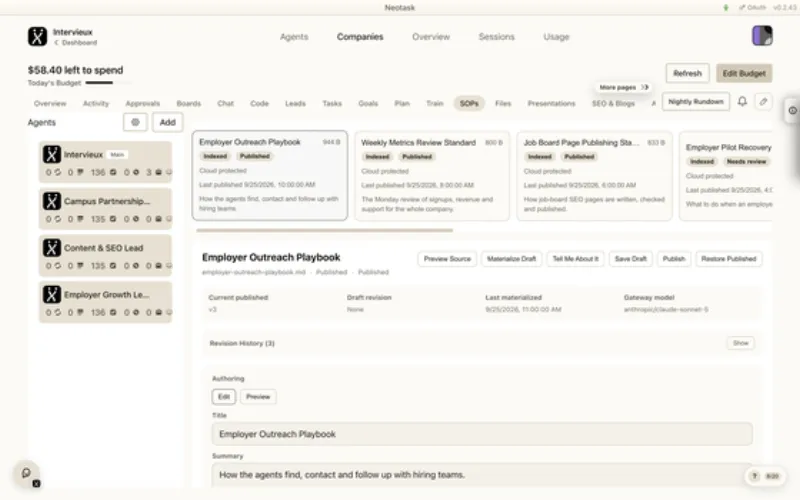Show the Revision History section
The height and width of the screenshot is (500, 800).
coord(740,343)
